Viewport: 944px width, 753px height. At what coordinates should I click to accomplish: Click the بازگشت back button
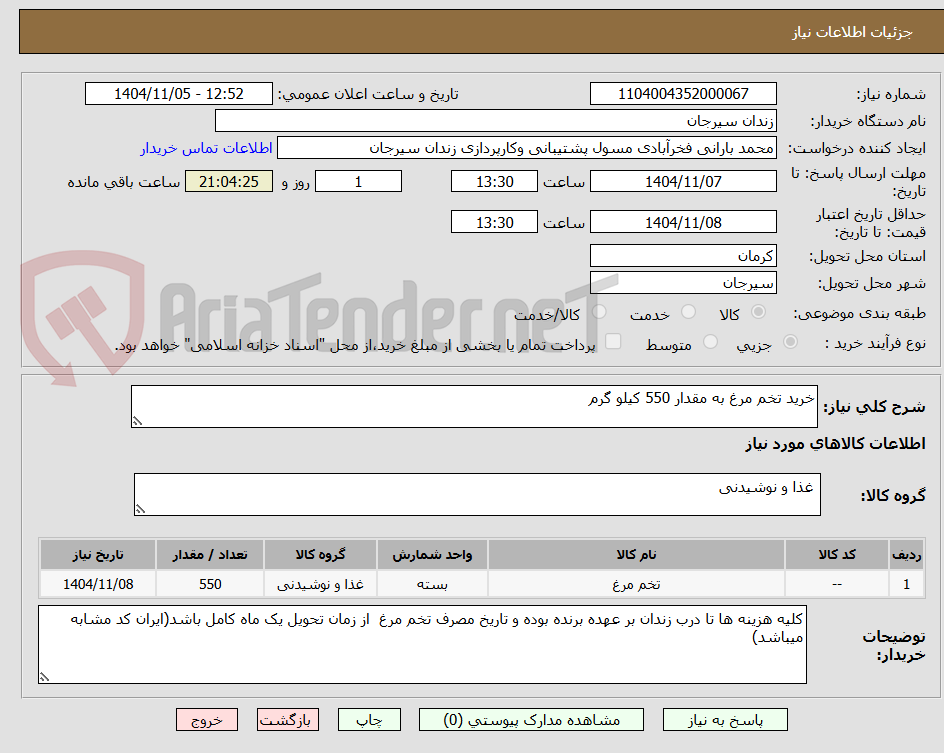pyautogui.click(x=288, y=720)
